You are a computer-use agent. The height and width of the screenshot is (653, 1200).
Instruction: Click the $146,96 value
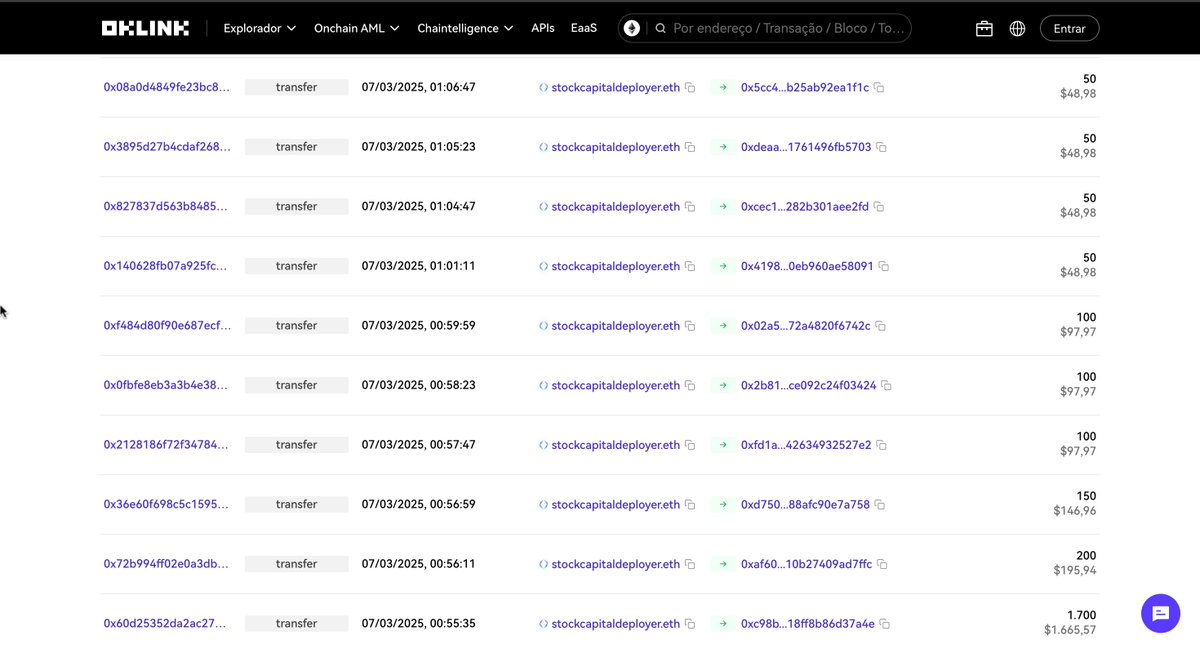[x=1075, y=511]
